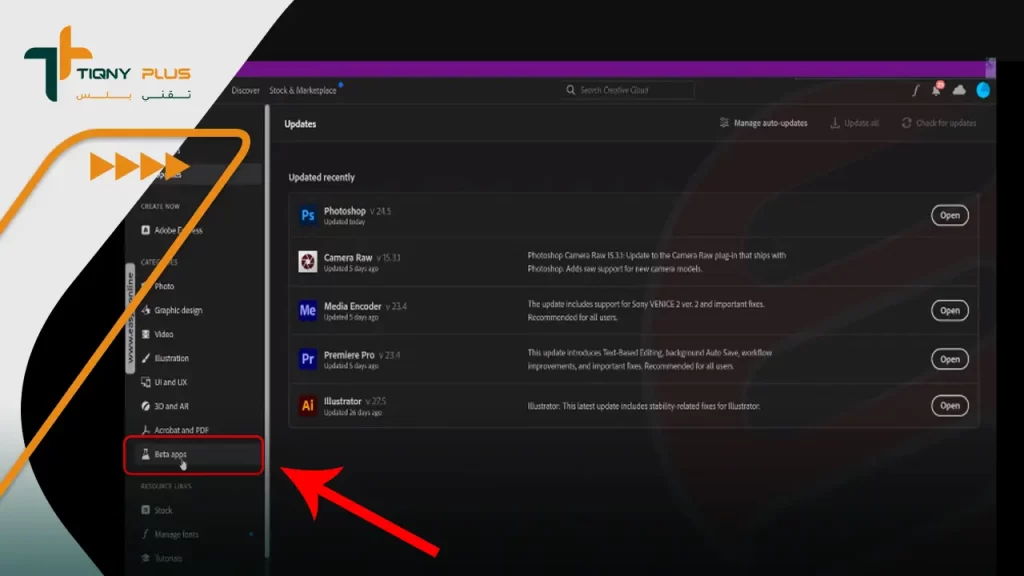The height and width of the screenshot is (576, 1024).
Task: Click the Illustrator app icon
Action: click(307, 405)
